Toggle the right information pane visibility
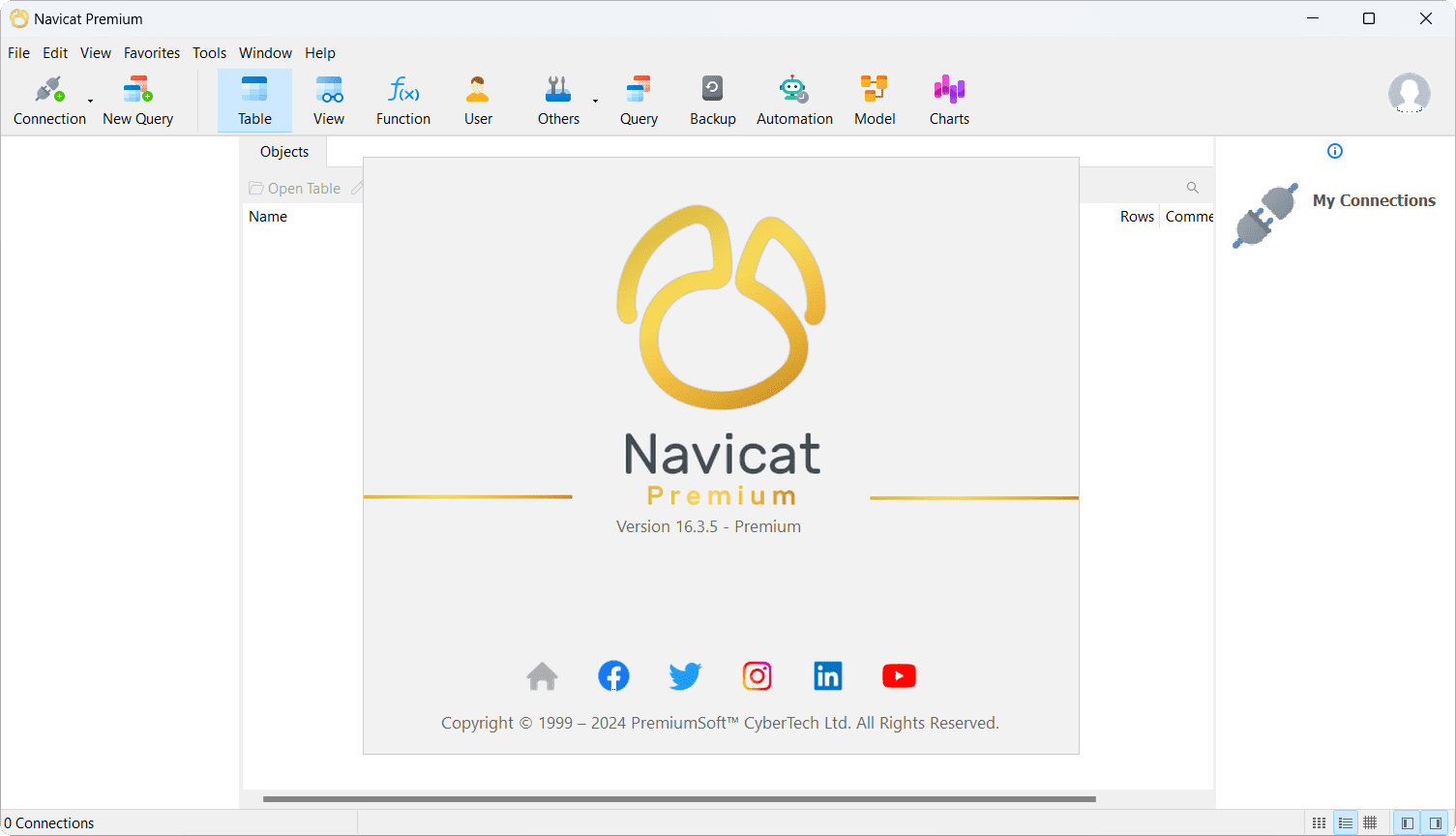Screen dimensions: 1456x836 click(x=1435, y=822)
